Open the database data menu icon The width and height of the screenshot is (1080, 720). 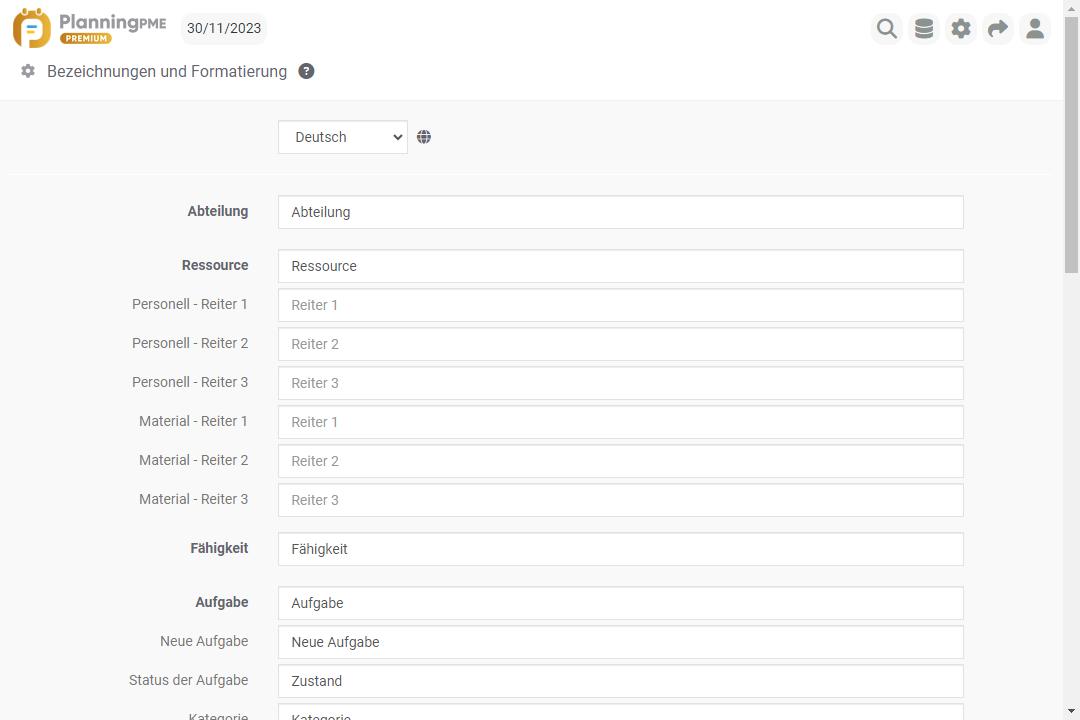[x=924, y=29]
